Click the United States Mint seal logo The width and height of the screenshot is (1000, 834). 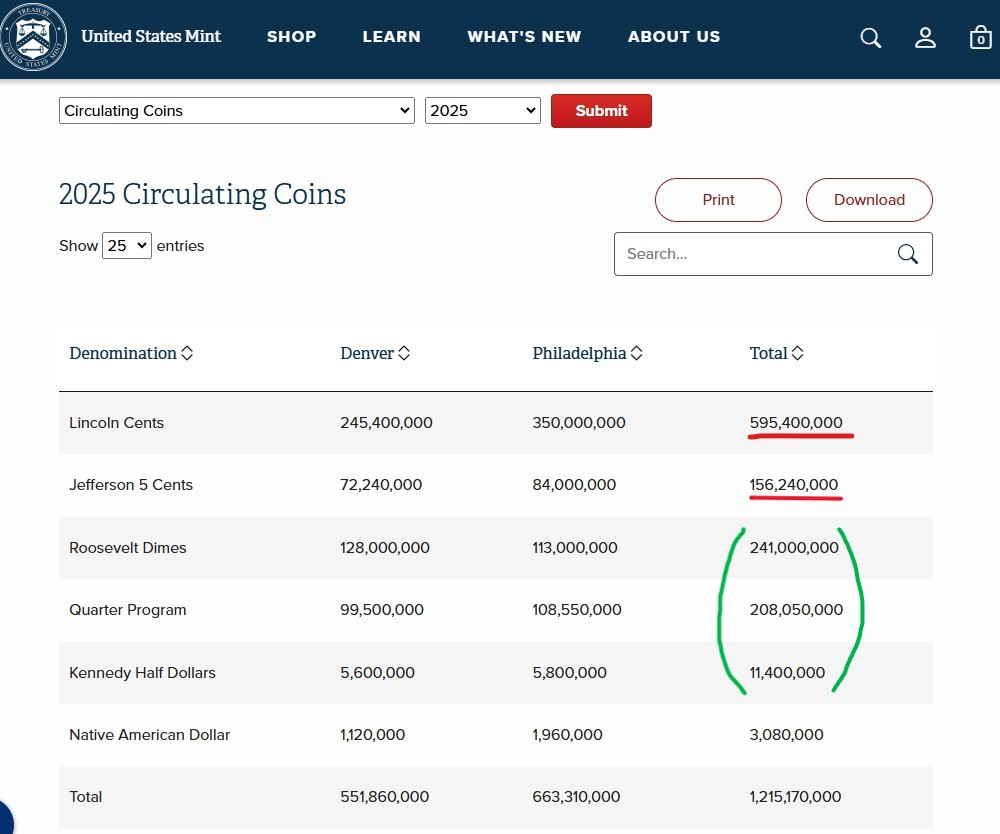[35, 36]
